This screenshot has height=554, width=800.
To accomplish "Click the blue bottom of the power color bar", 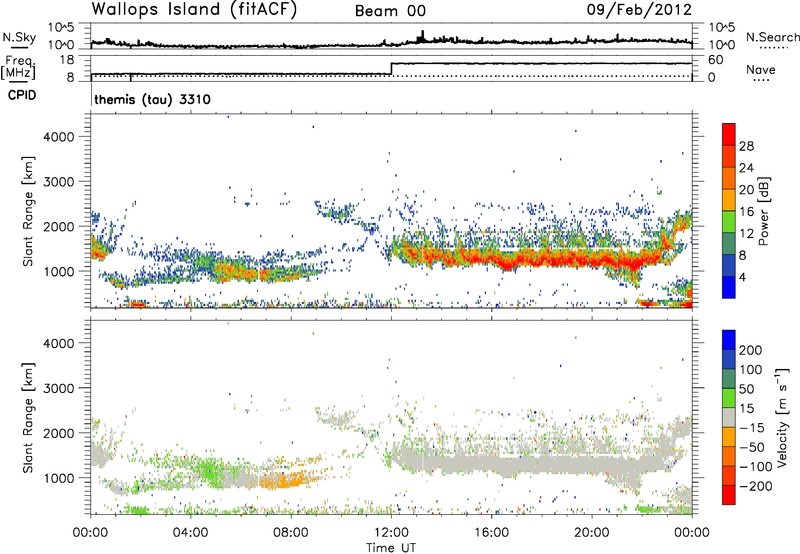I will coord(729,287).
